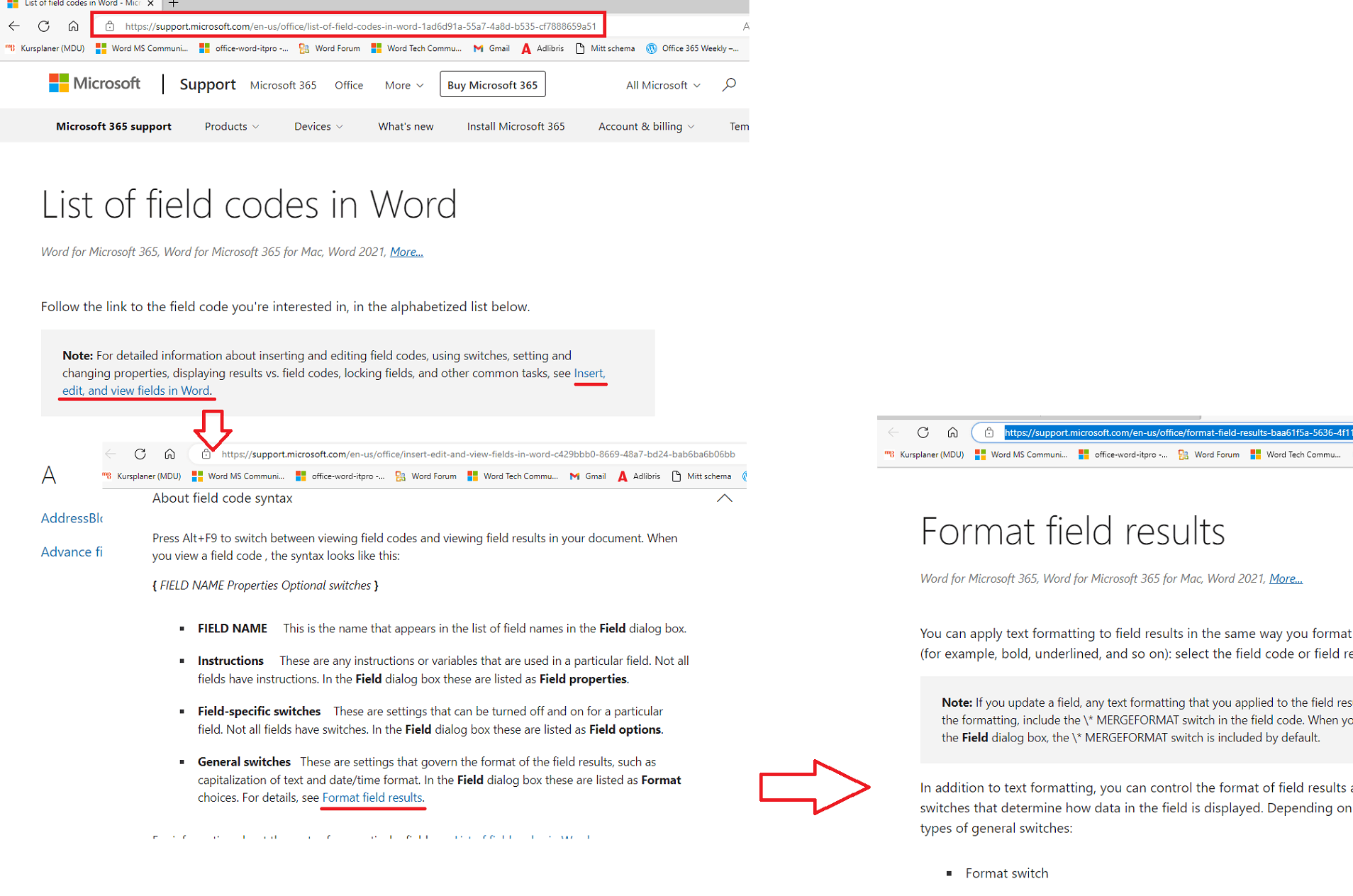Open the Support home link
Screen dimensions: 1353x896
pos(207,84)
